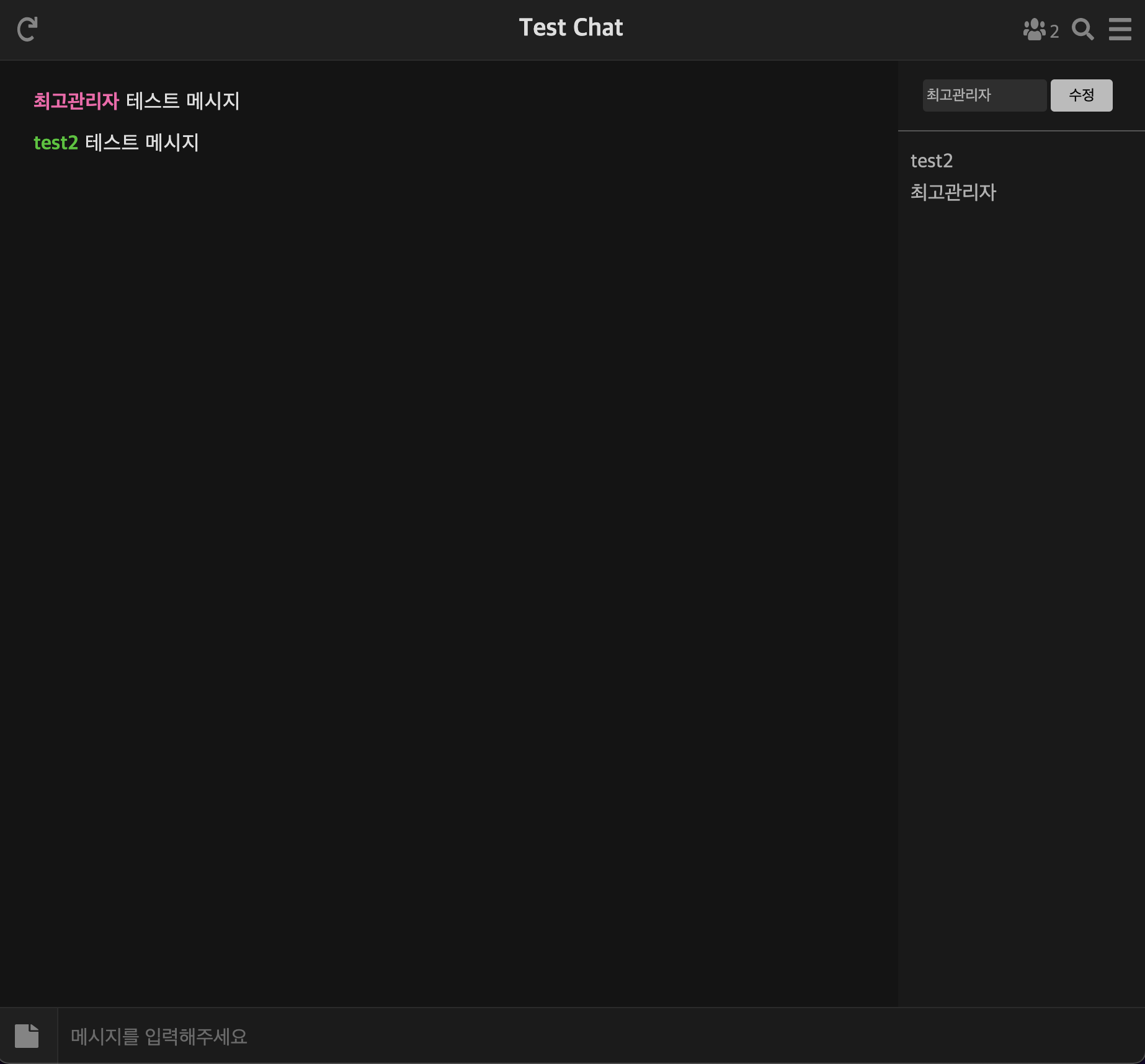Click the refresh icon in the header
The height and width of the screenshot is (1064, 1145).
pos(27,29)
